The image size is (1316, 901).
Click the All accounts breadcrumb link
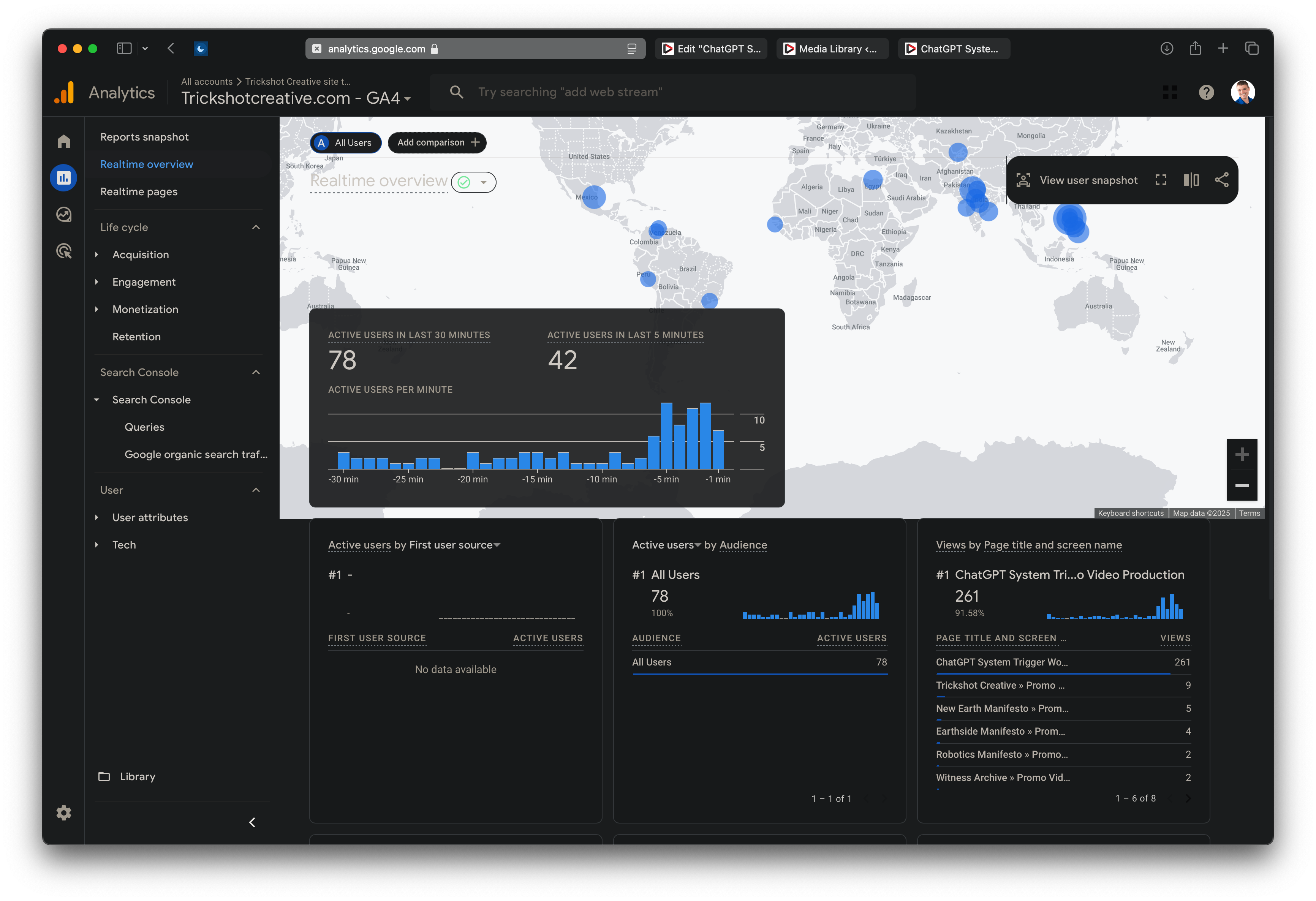207,82
